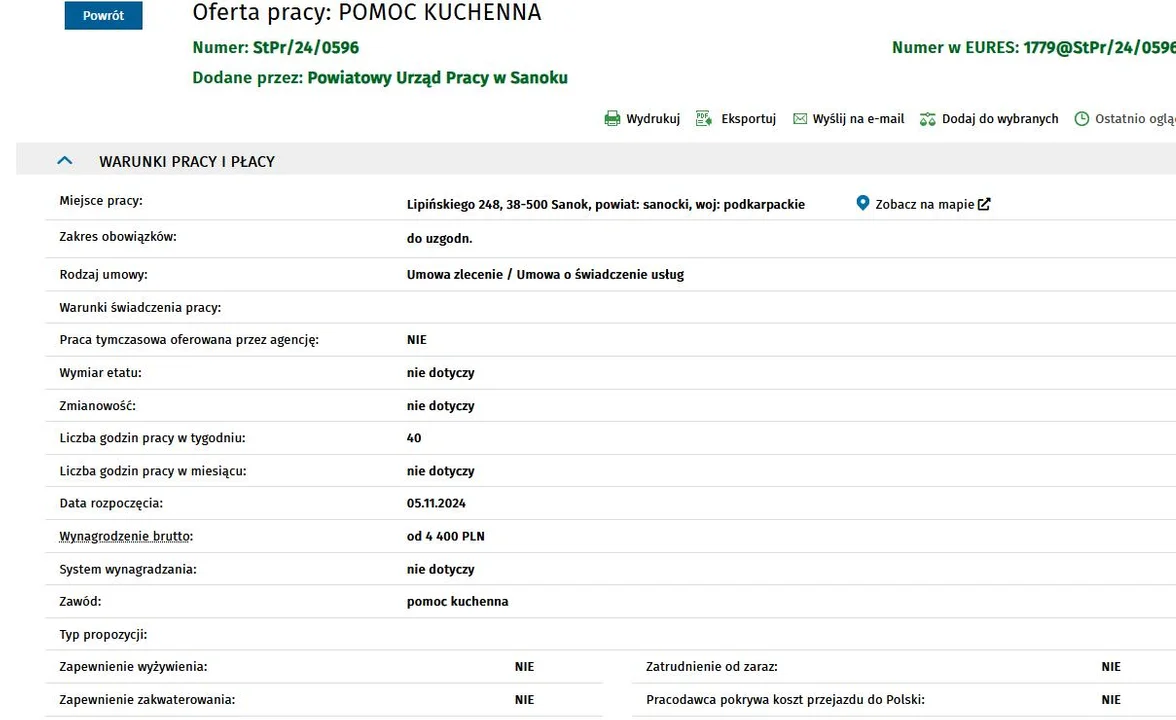1176x720 pixels.
Task: Click the map pin icon
Action: [863, 203]
